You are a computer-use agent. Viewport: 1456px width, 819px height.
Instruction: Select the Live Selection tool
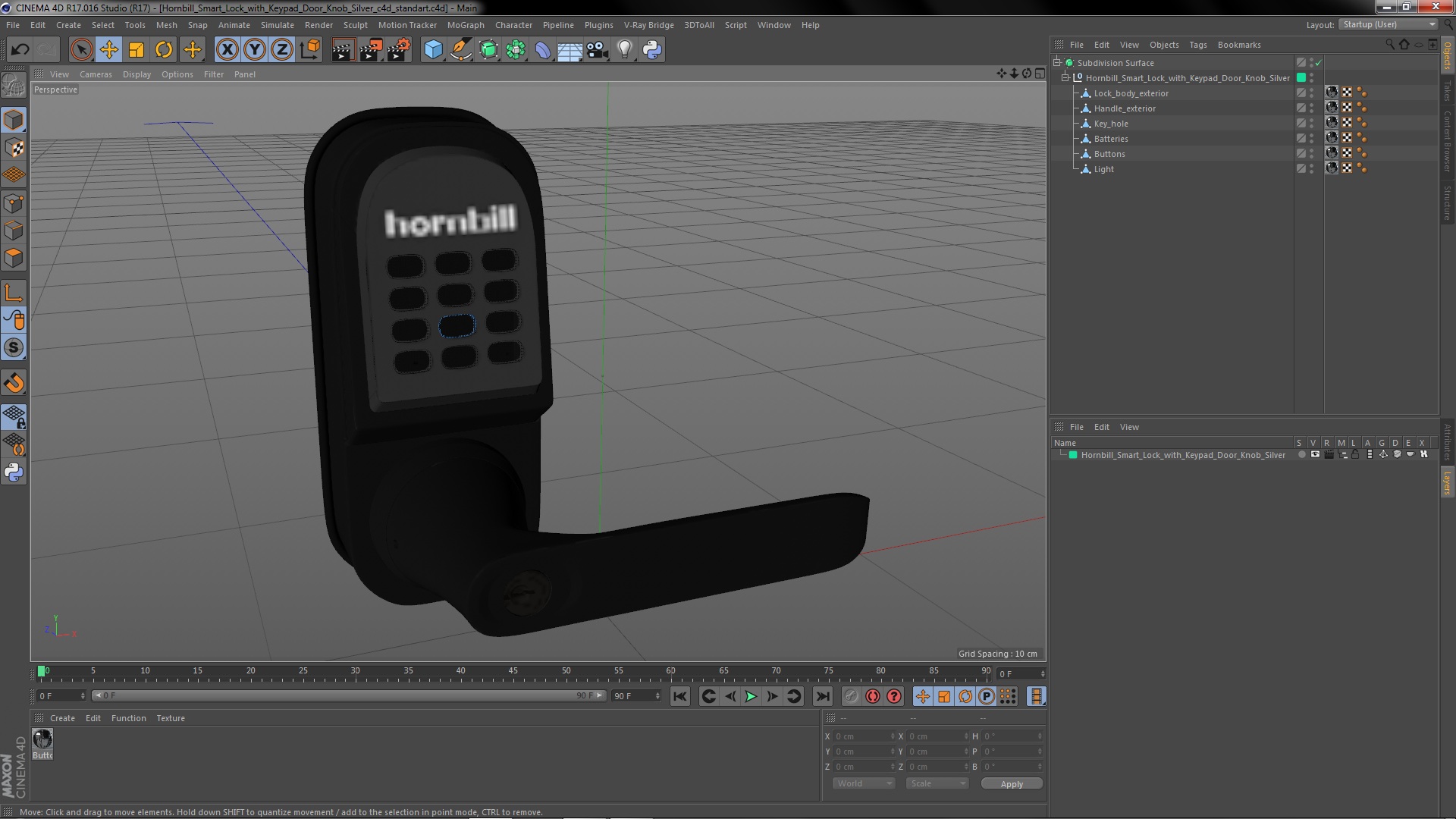coord(81,50)
